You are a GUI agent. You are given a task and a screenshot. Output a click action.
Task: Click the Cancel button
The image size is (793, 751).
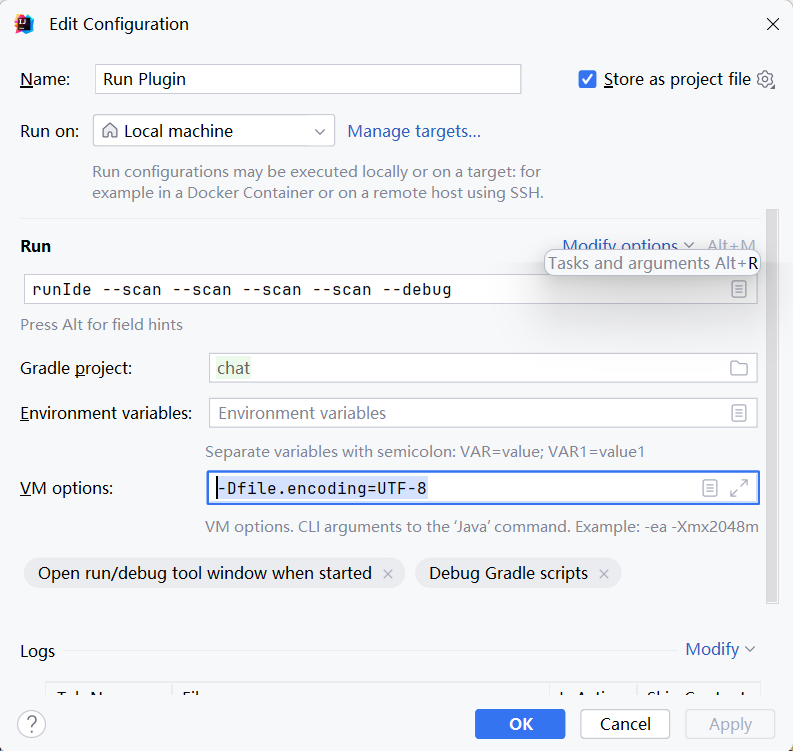pyautogui.click(x=625, y=724)
